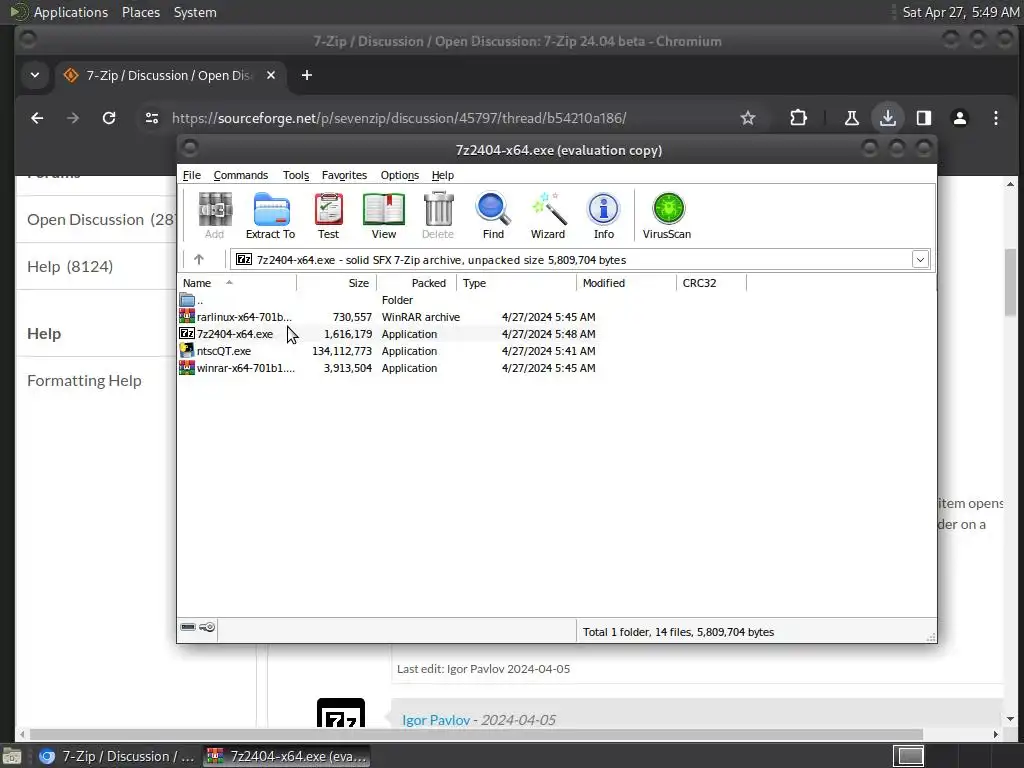Image resolution: width=1024 pixels, height=768 pixels.
Task: Toggle Chromium side panel icon
Action: [x=923, y=118]
